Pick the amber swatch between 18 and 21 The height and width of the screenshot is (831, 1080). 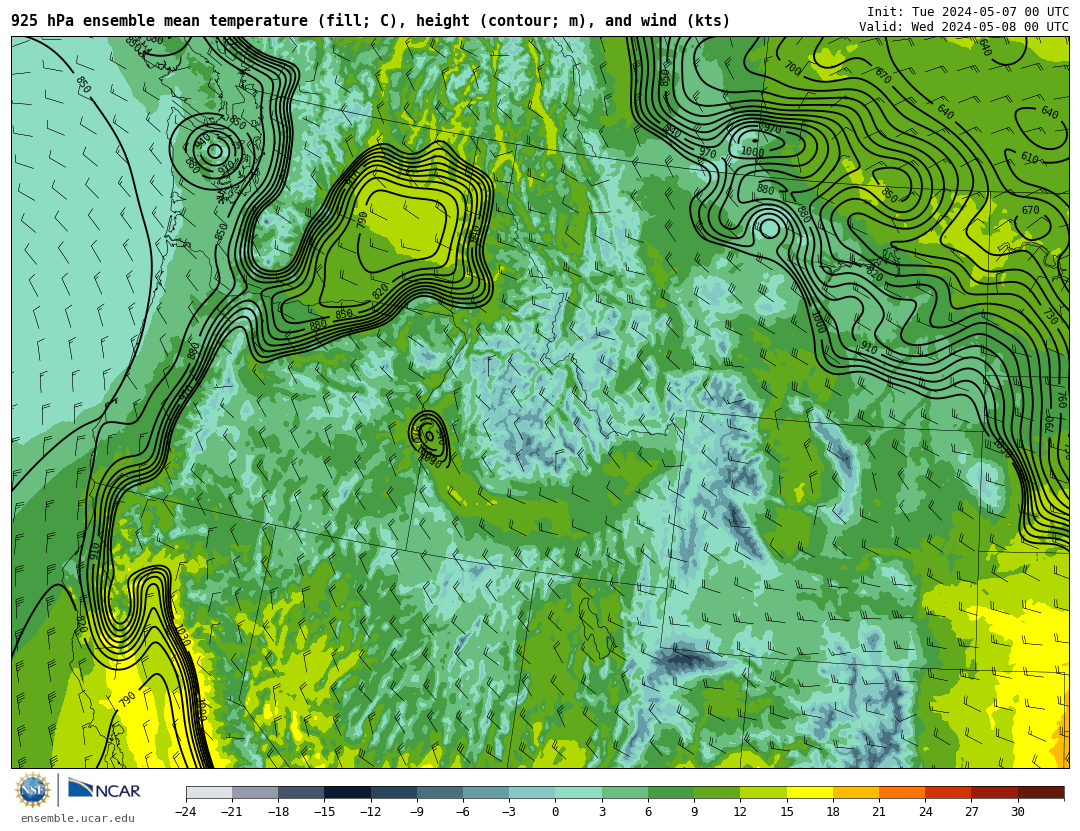[x=855, y=792]
